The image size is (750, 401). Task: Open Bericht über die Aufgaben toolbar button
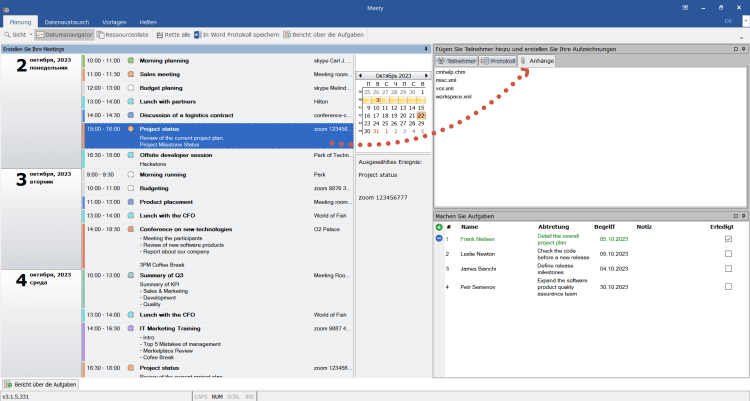324,35
